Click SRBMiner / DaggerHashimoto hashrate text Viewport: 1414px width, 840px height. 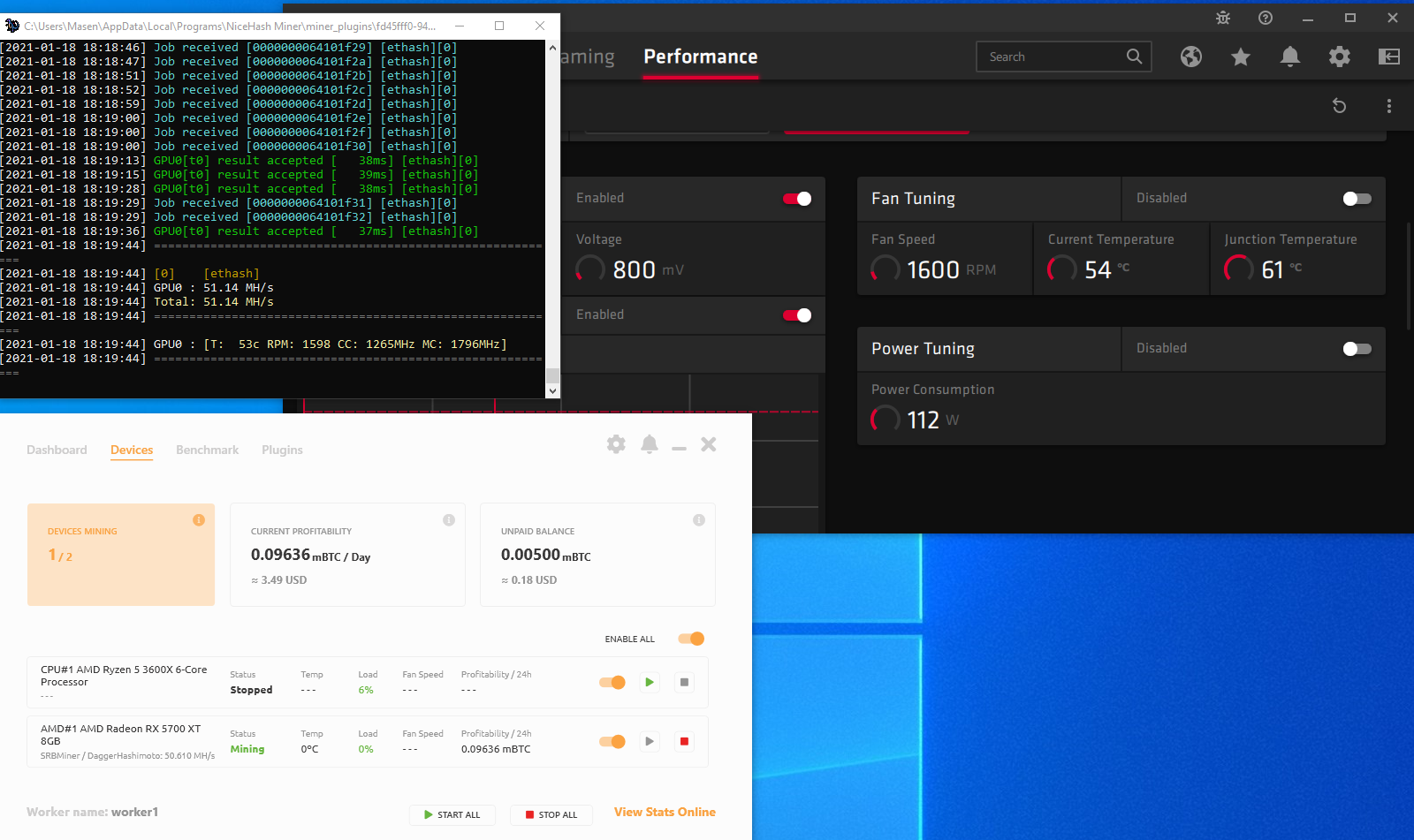click(127, 756)
